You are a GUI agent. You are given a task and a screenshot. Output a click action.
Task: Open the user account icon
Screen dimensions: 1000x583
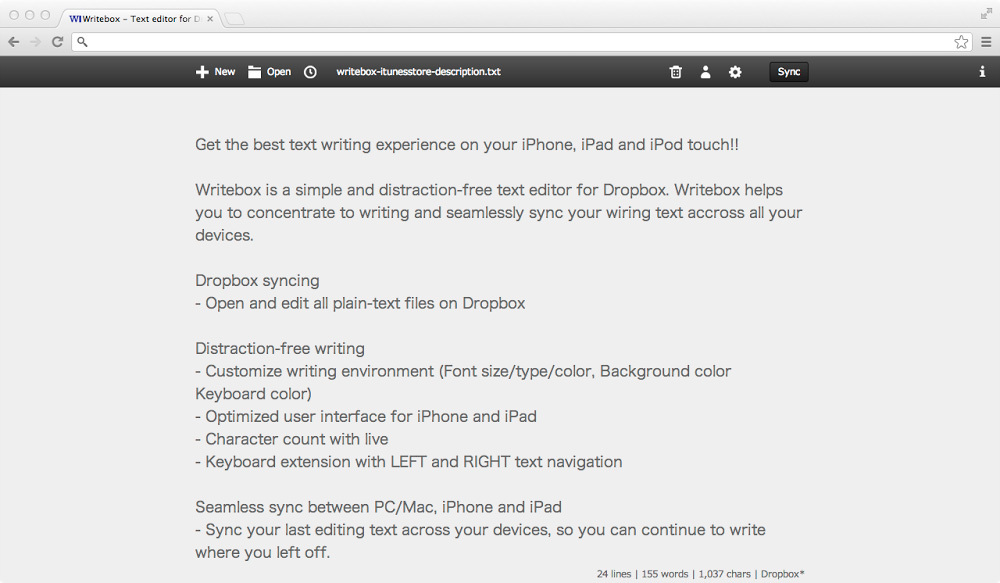(x=705, y=71)
